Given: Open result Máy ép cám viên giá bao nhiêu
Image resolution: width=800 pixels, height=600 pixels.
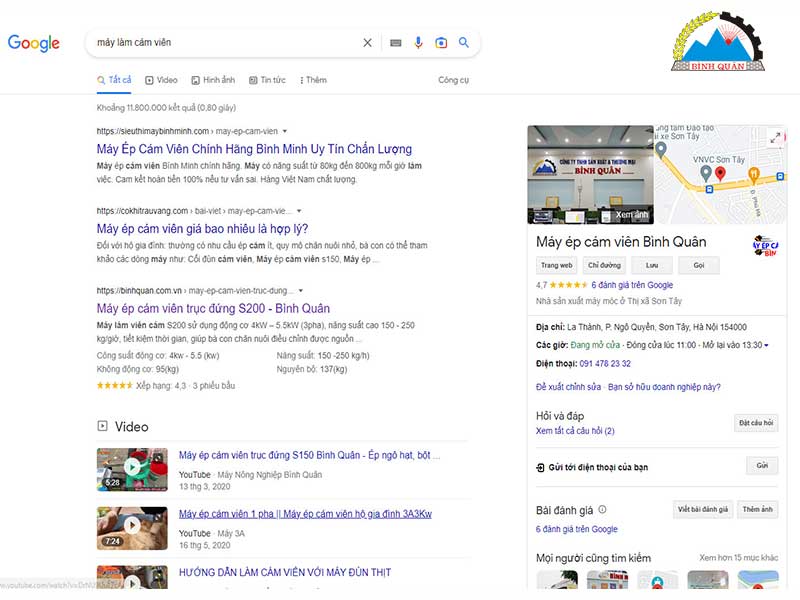Looking at the screenshot, I should pyautogui.click(x=202, y=229).
